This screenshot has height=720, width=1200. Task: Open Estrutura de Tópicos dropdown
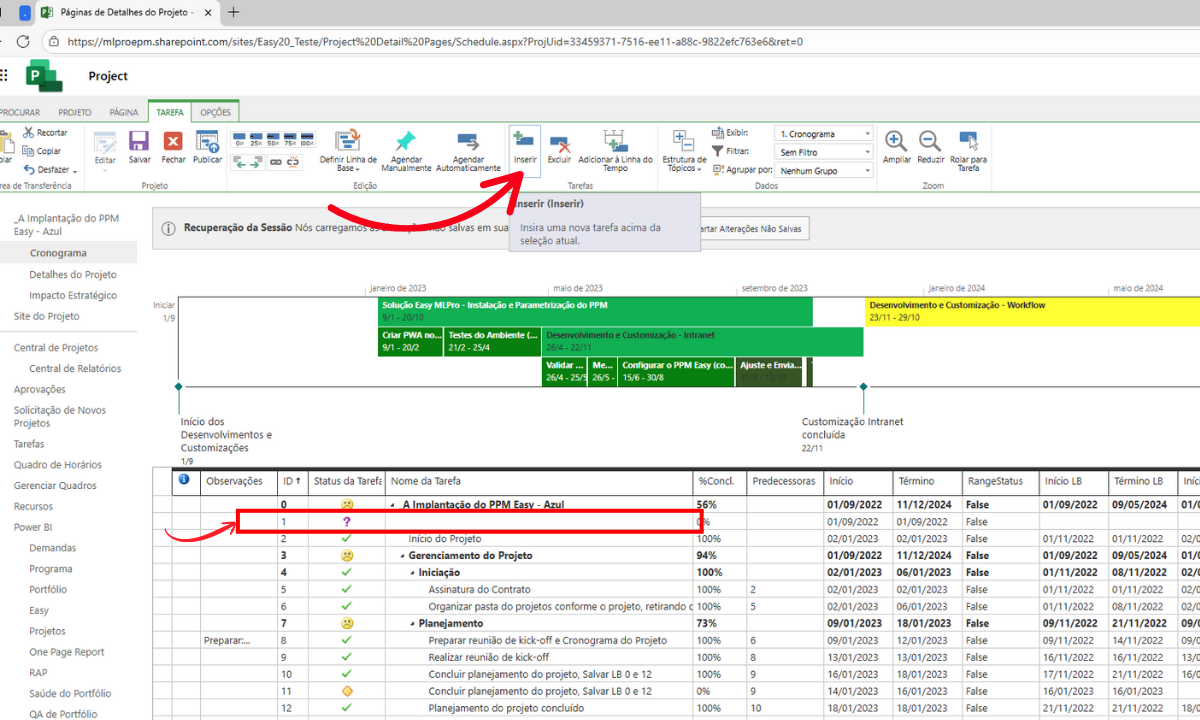click(x=684, y=151)
